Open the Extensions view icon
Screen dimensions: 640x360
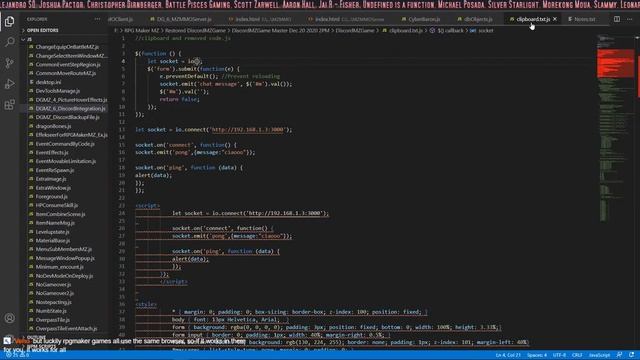9,105
